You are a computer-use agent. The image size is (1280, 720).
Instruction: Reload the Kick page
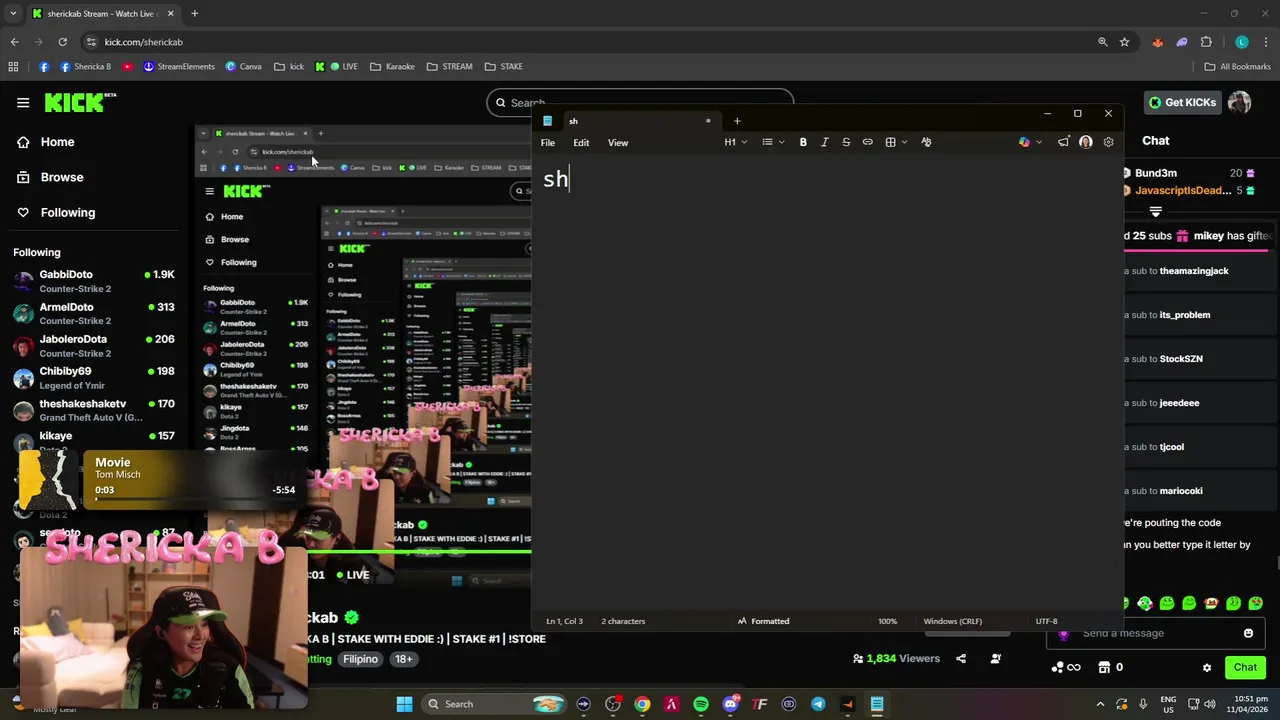point(62,42)
